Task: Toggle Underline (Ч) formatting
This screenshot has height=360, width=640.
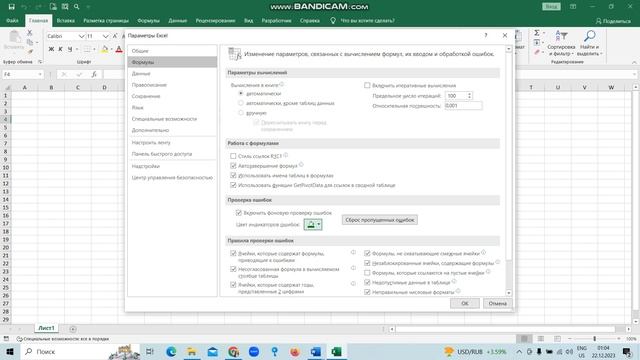Action: click(x=70, y=49)
